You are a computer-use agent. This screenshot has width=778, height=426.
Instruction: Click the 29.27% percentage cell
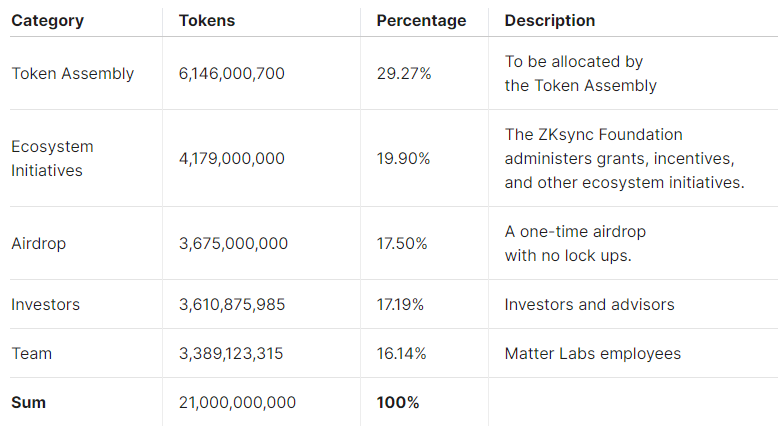point(404,73)
